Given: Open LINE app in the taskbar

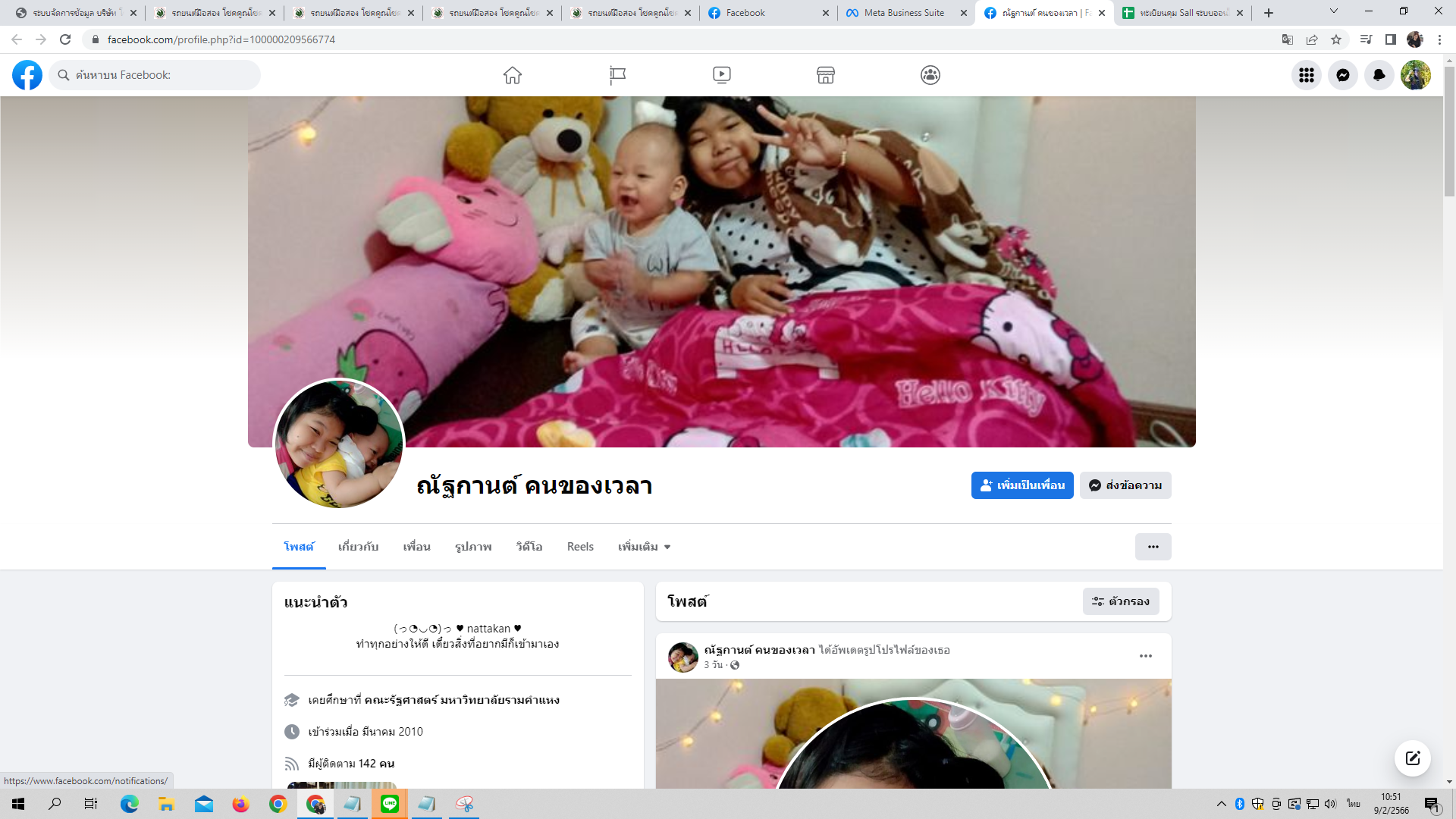Looking at the screenshot, I should (x=390, y=804).
